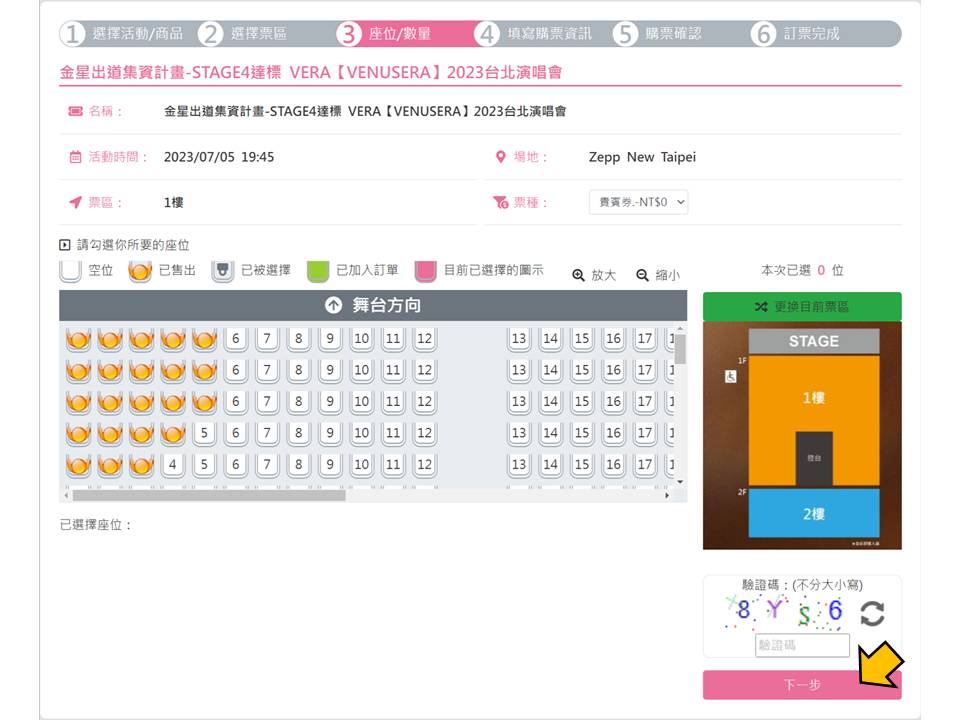
Task: Zoom in the seat map with 放大
Action: coord(594,275)
